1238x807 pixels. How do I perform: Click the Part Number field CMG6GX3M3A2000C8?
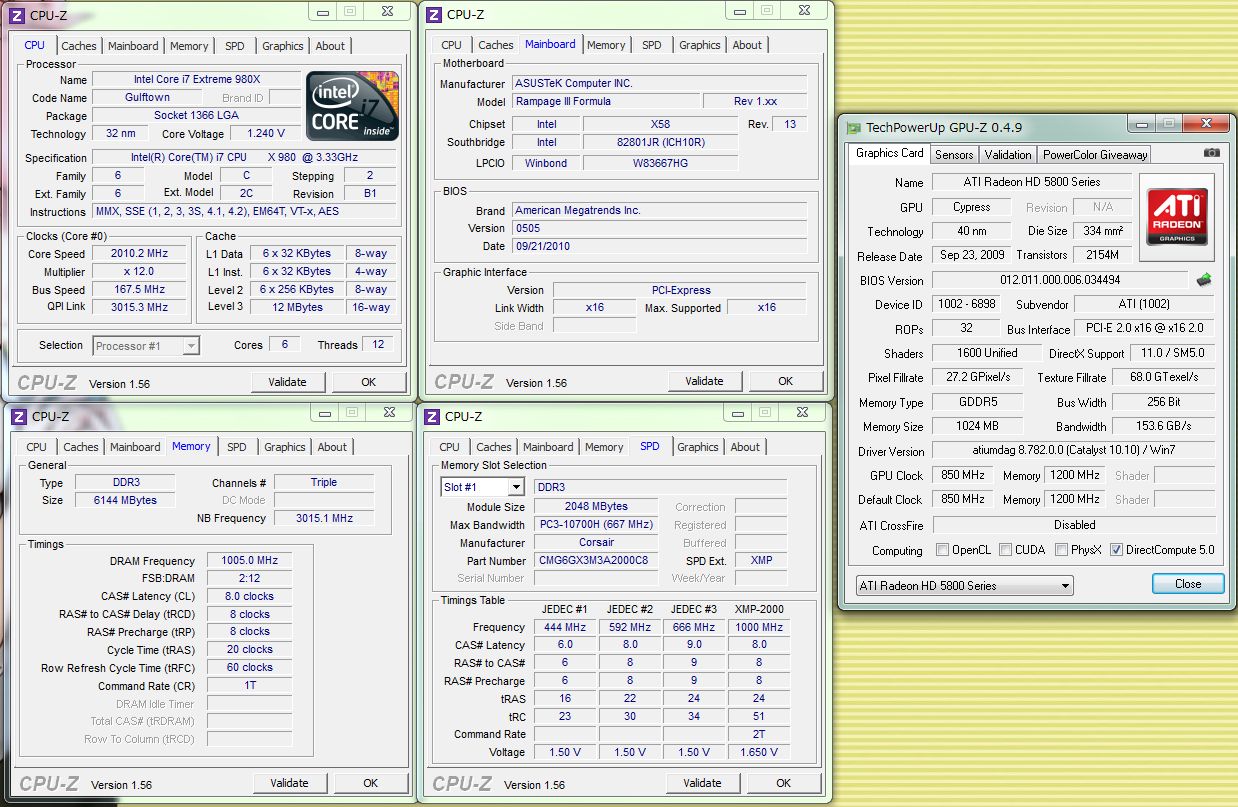tap(594, 560)
